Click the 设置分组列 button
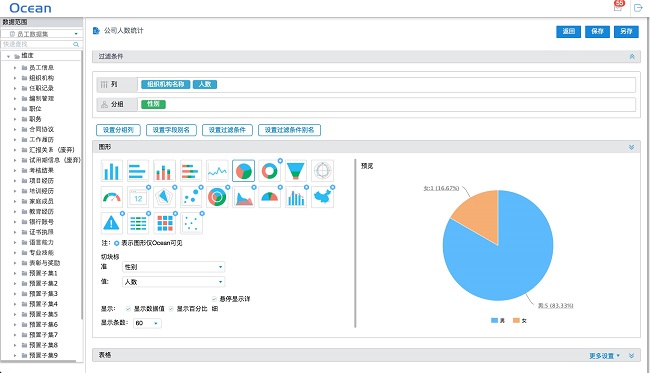 (118, 130)
